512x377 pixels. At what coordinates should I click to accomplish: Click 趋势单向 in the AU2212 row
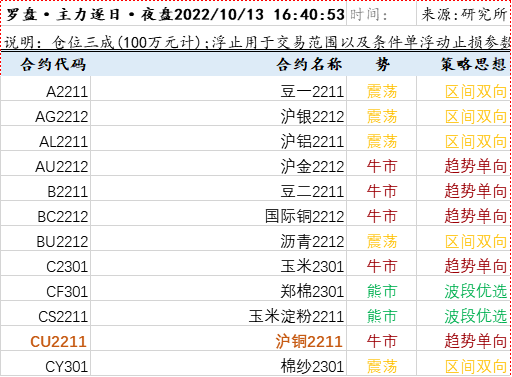pyautogui.click(x=476, y=166)
